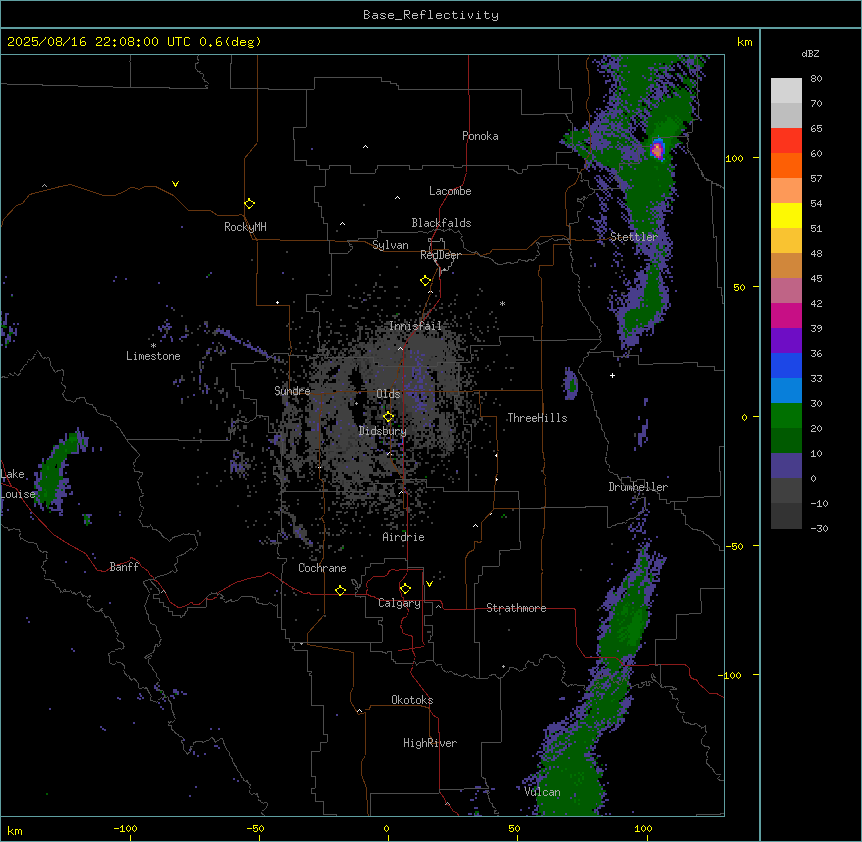Pick the blue 33-36 dBZ legend swatch
Screen dimensions: 862x842
[x=786, y=365]
